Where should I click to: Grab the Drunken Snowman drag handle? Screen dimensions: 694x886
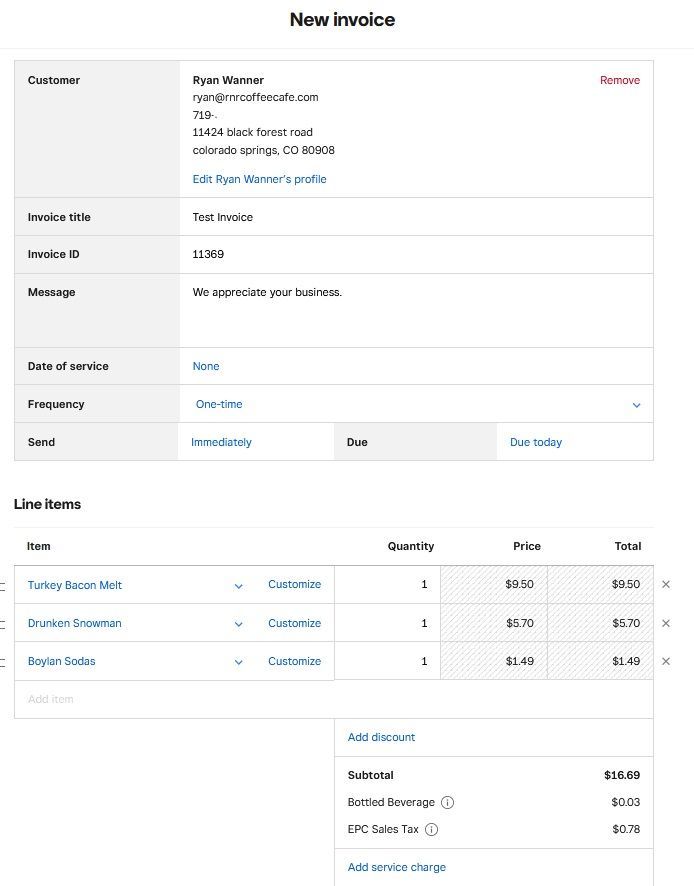[x=3, y=623]
